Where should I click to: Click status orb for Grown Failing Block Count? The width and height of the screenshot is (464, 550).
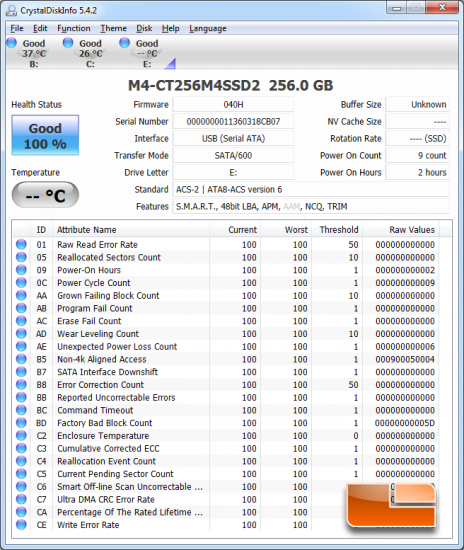(21, 295)
